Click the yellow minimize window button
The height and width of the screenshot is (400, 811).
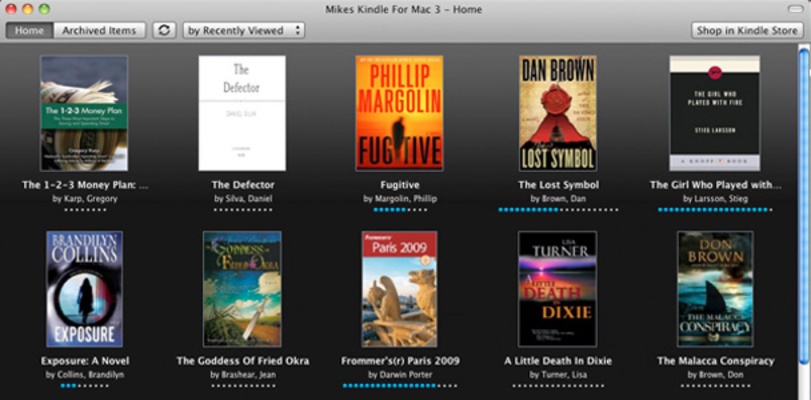tap(27, 9)
